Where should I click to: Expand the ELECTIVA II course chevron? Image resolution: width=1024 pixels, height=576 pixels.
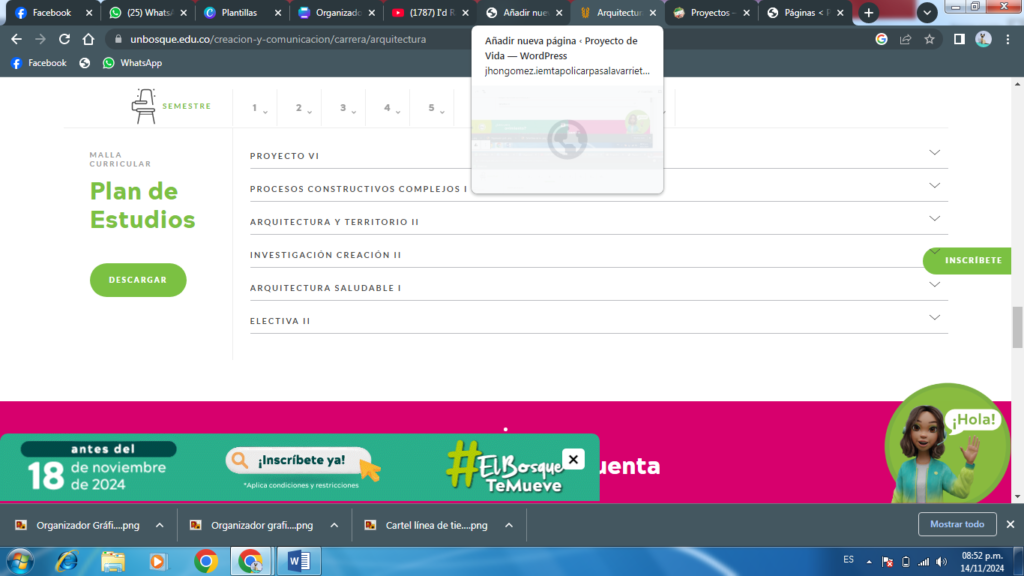tap(934, 318)
